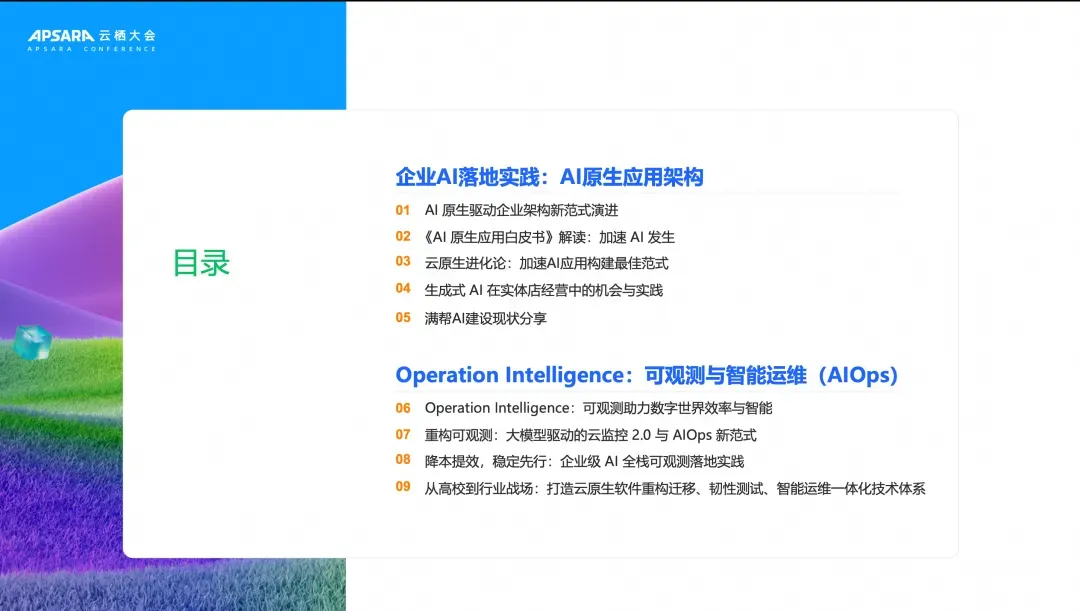Select heading 企业AI落地实践：AI原生应用架构
Image resolution: width=1080 pixels, height=611 pixels.
(x=549, y=177)
